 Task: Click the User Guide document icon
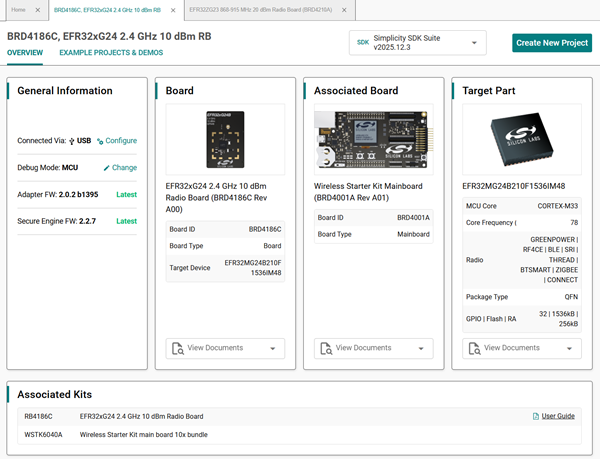pyautogui.click(x=536, y=416)
